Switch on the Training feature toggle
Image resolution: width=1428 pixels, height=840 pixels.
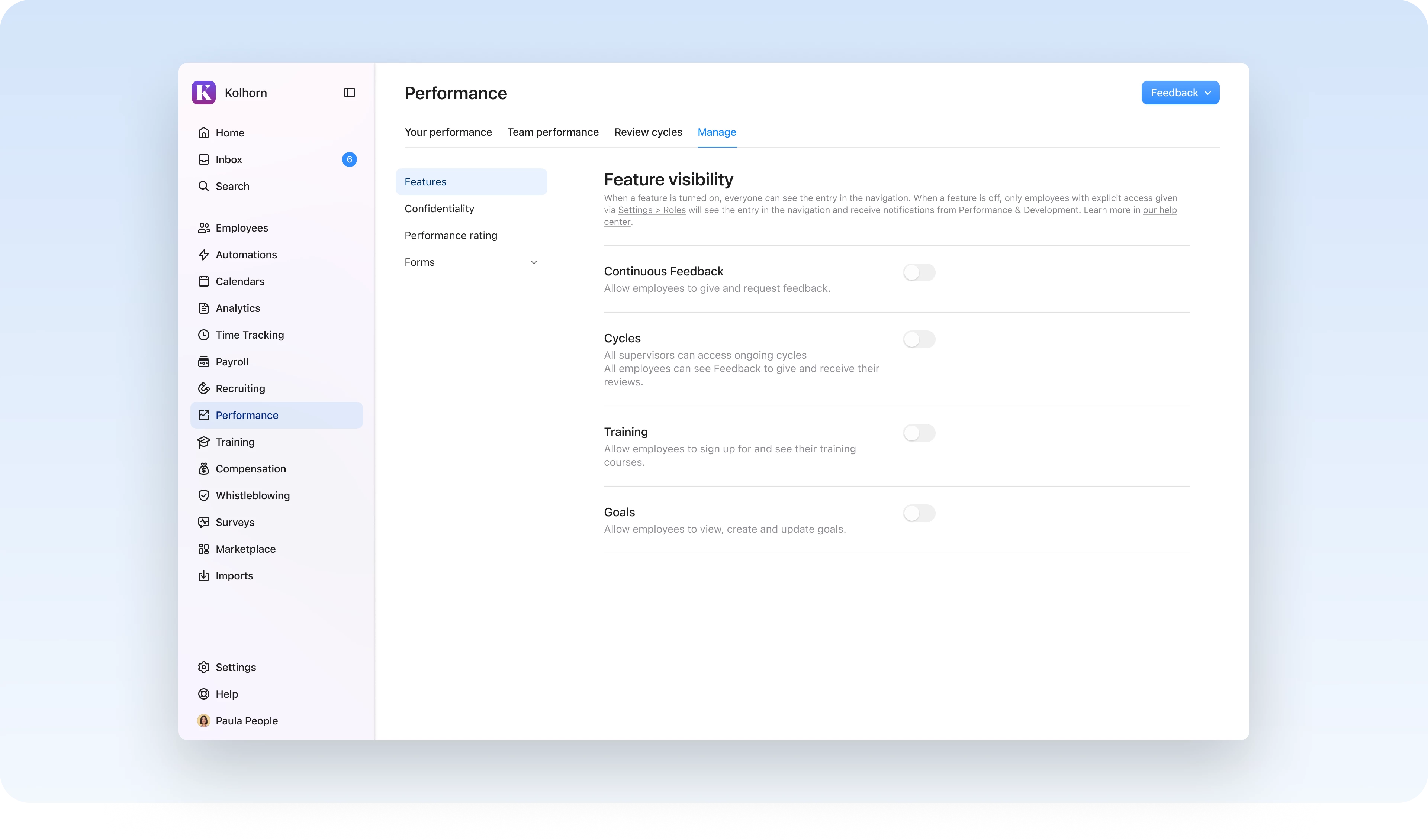click(919, 433)
